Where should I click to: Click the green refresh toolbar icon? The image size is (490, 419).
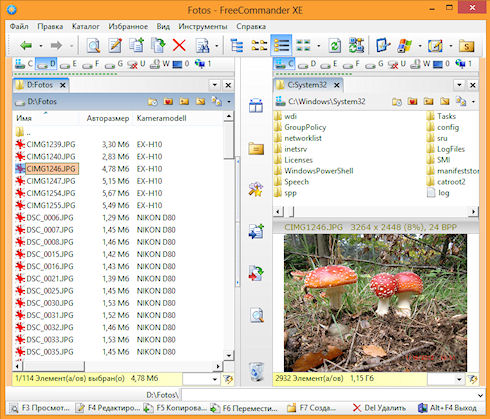coord(335,45)
